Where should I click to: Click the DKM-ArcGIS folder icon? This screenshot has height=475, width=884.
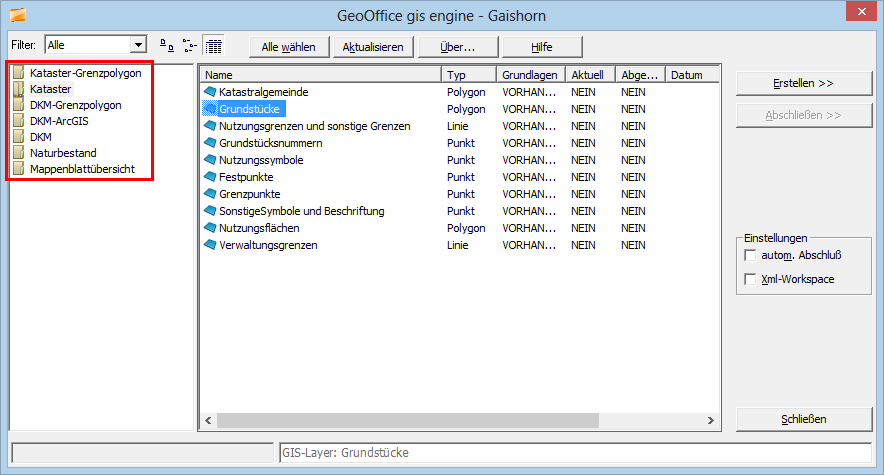[19, 121]
